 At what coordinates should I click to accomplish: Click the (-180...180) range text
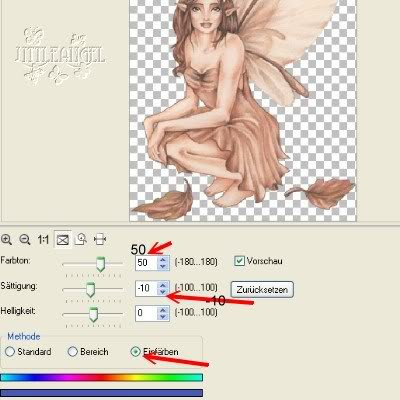(196, 262)
